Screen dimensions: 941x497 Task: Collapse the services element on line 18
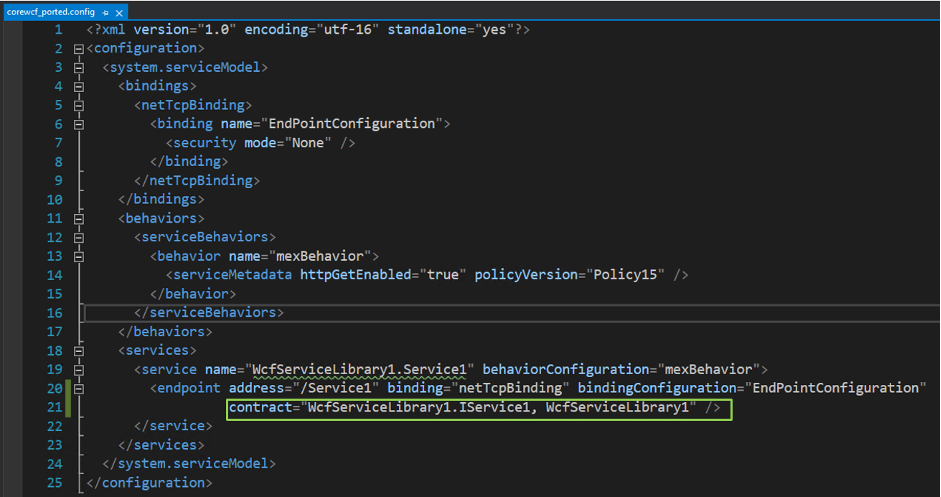(x=79, y=351)
